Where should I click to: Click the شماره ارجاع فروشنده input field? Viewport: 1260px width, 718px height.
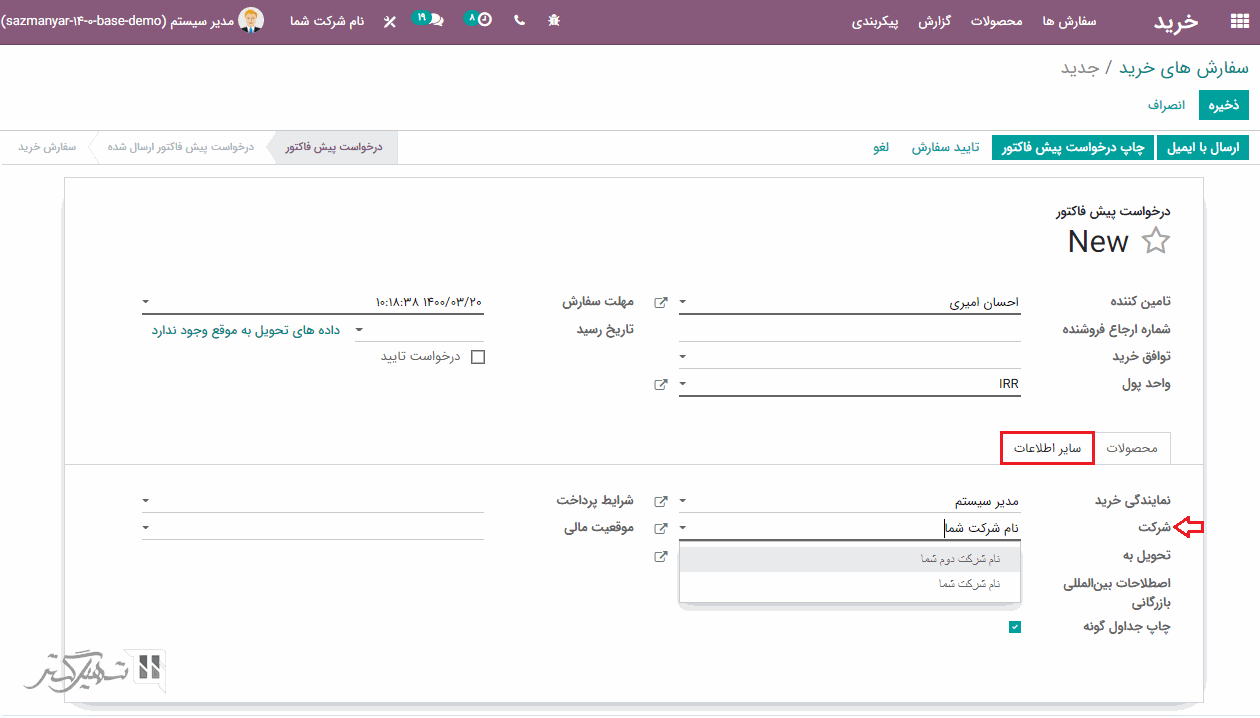point(850,329)
